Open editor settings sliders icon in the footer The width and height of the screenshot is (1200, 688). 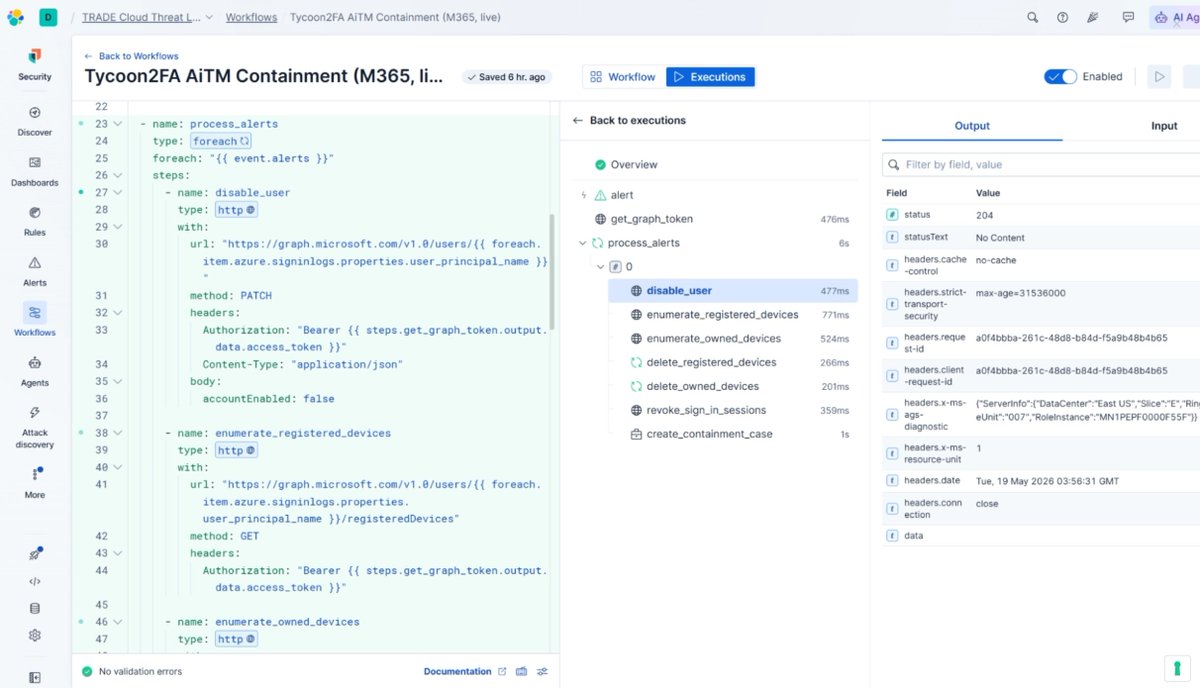[542, 672]
